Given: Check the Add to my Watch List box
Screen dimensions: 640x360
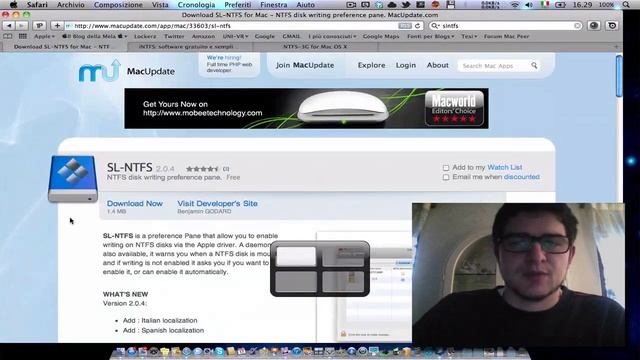Looking at the screenshot, I should [x=446, y=168].
